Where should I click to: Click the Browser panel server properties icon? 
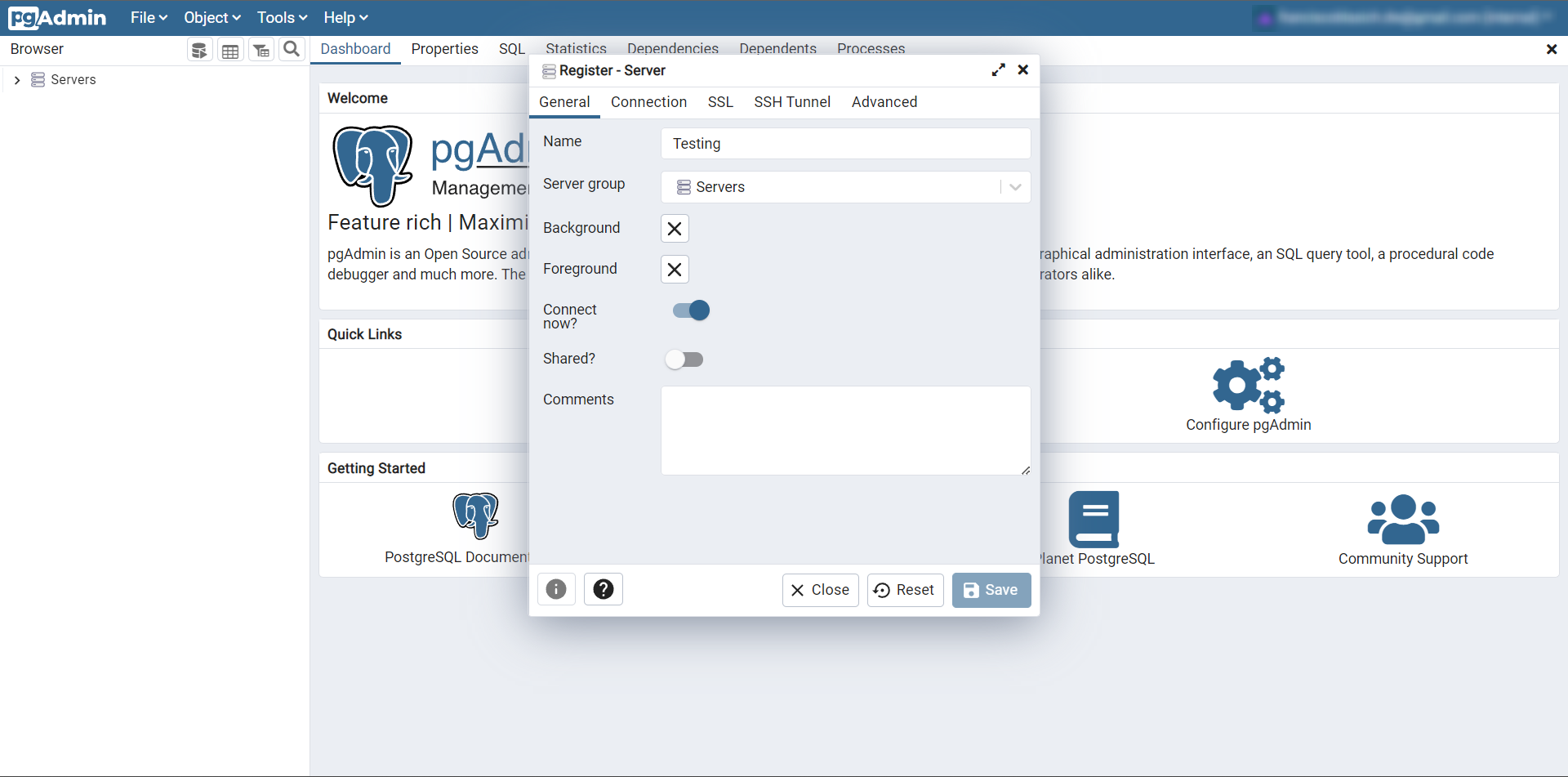199,50
